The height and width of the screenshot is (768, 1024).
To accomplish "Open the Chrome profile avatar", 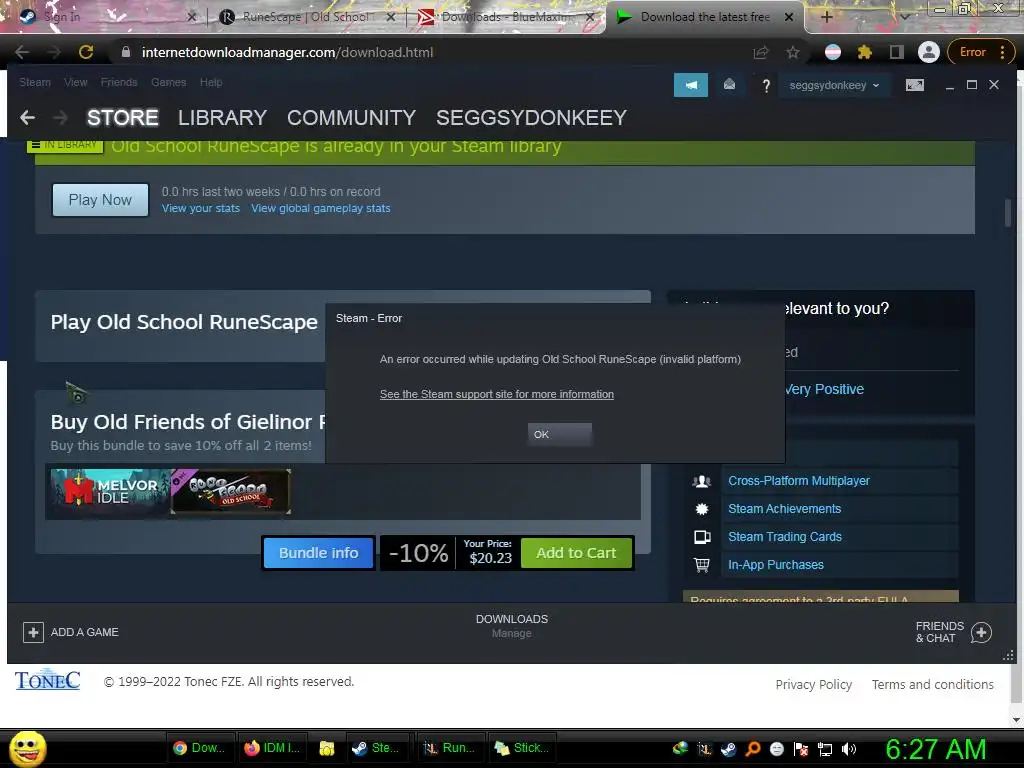I will pos(929,52).
